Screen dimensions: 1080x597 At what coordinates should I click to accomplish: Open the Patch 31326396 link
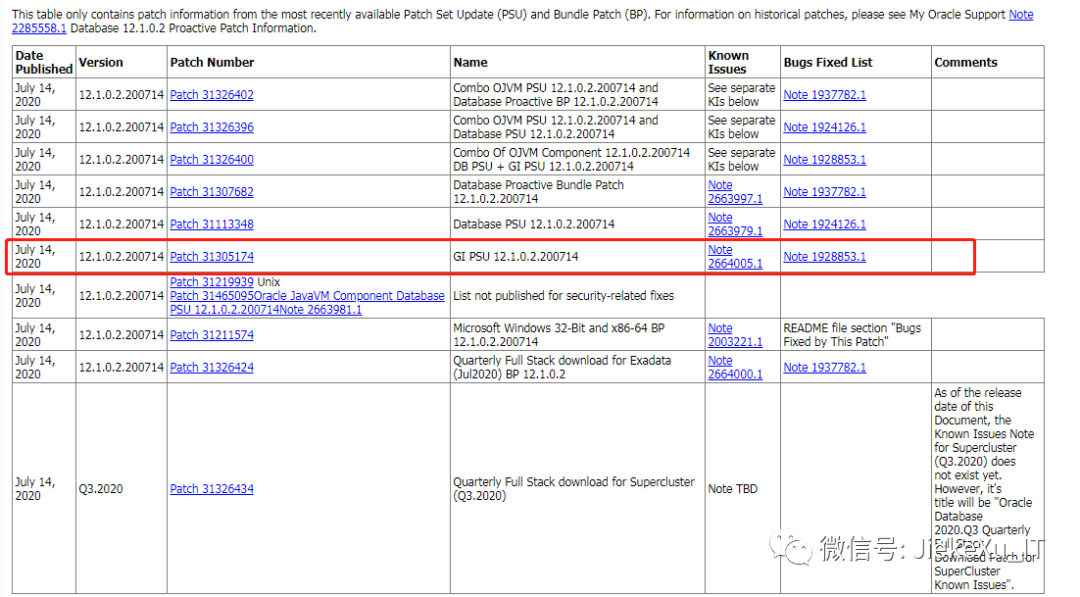pos(211,127)
